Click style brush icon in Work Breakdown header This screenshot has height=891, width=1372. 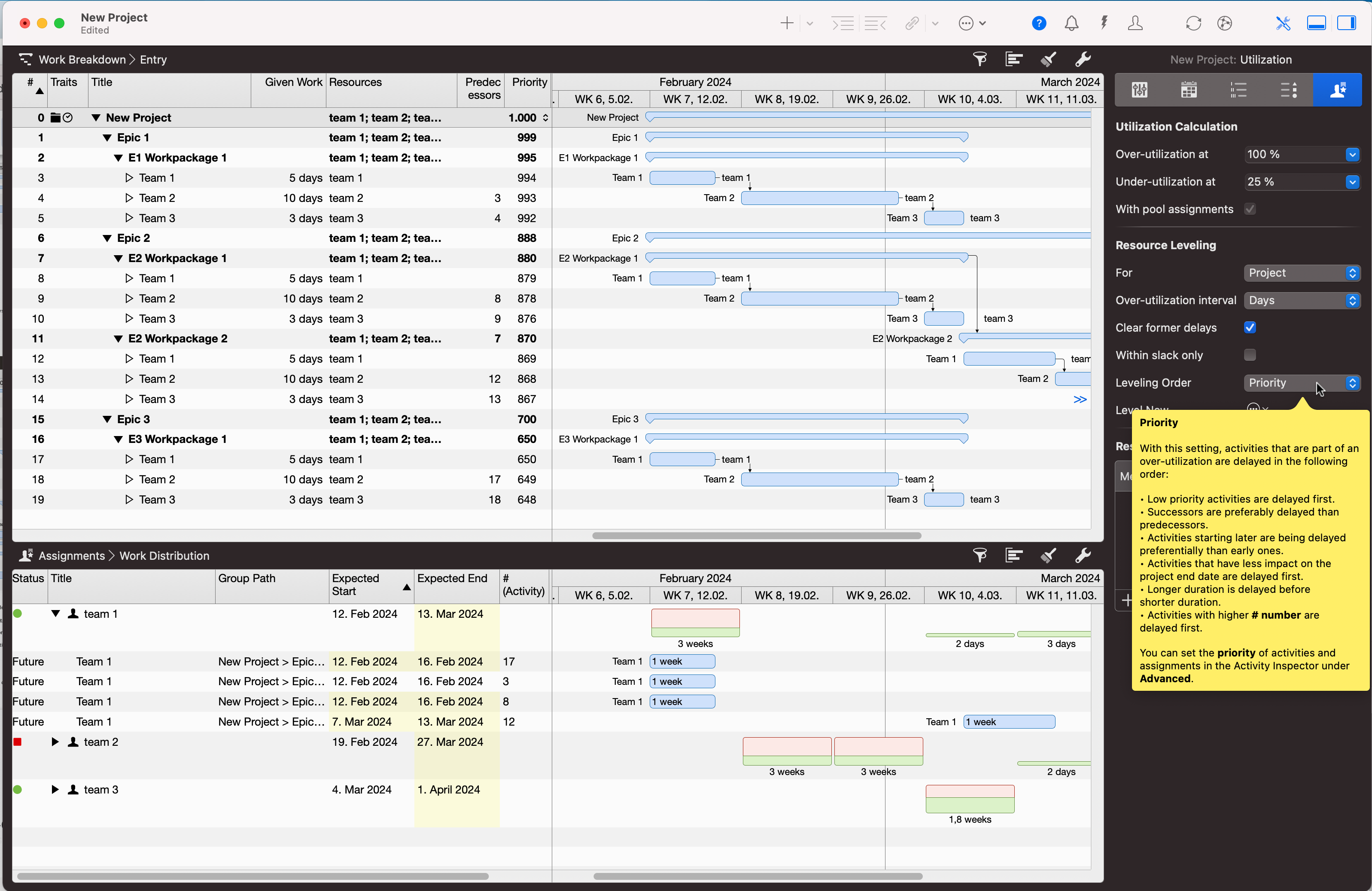click(1048, 59)
